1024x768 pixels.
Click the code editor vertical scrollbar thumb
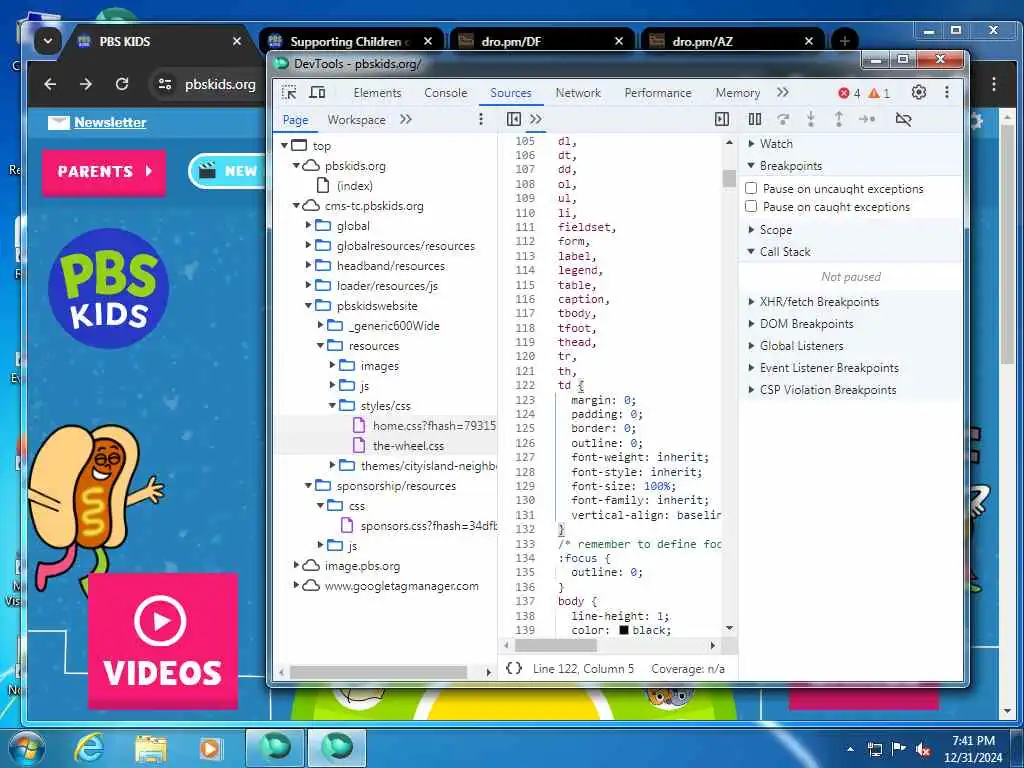[729, 178]
